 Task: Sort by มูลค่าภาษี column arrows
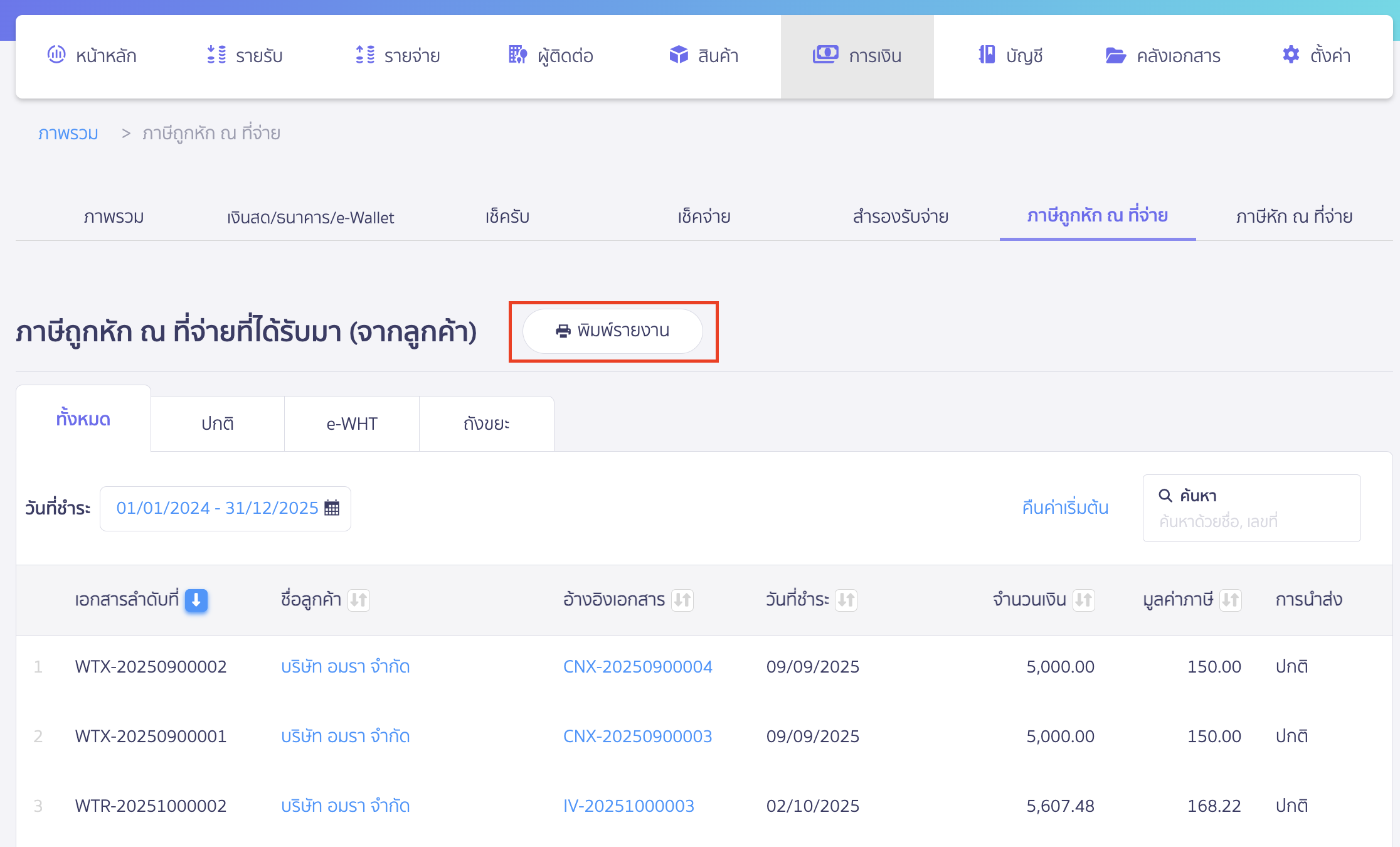coord(1231,600)
